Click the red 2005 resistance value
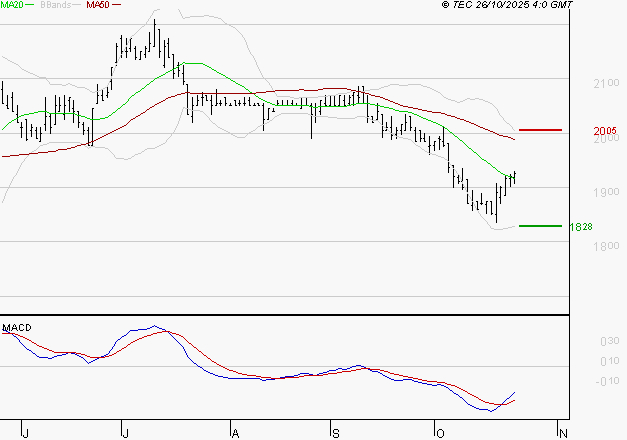 [x=605, y=131]
